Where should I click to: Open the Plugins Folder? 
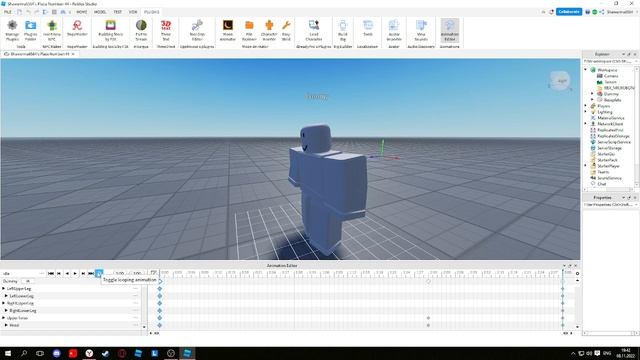click(x=31, y=31)
